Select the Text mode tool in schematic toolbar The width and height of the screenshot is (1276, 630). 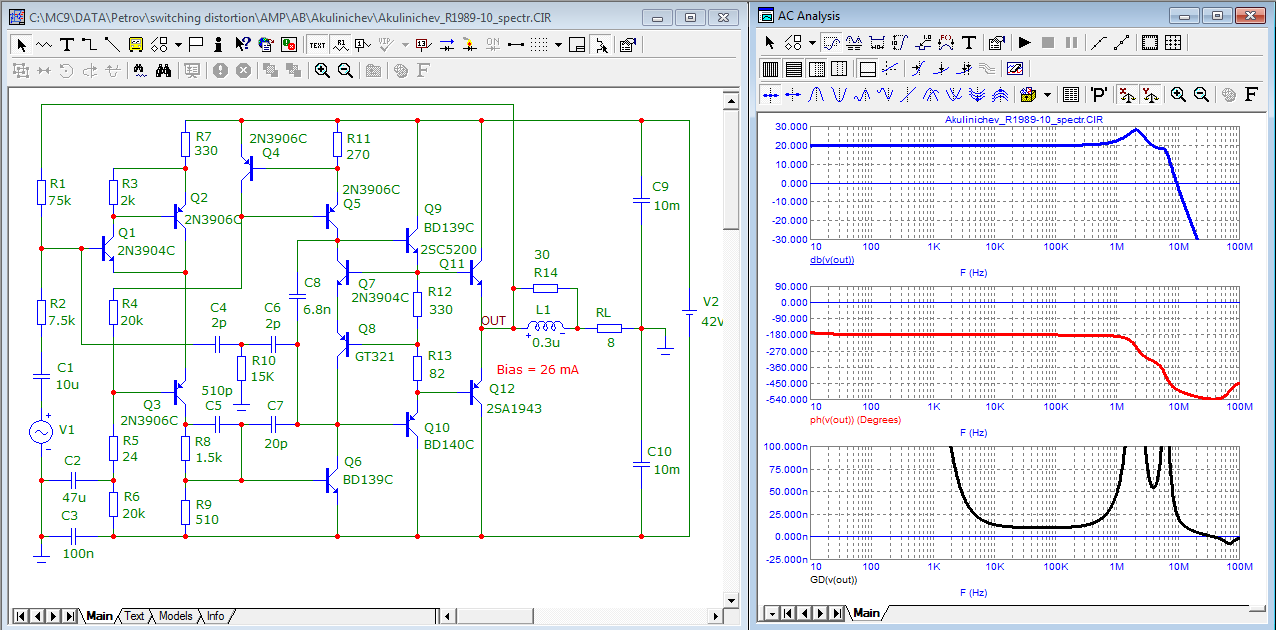coord(66,44)
